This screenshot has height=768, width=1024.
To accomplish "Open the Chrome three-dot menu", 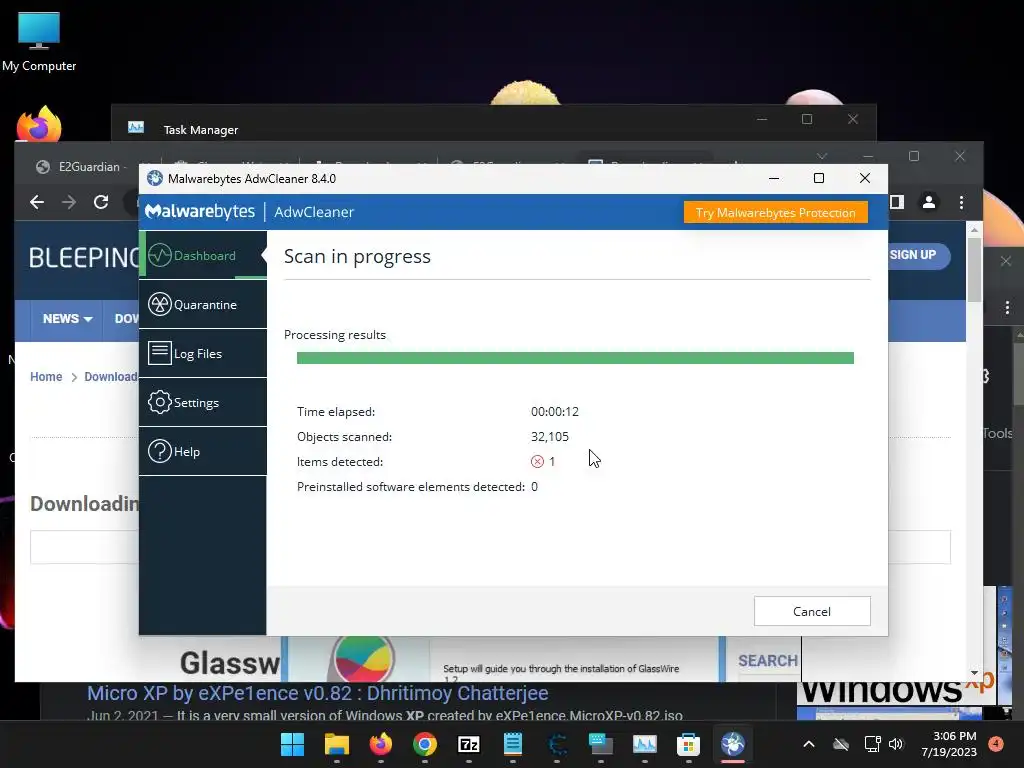I will pos(961,202).
